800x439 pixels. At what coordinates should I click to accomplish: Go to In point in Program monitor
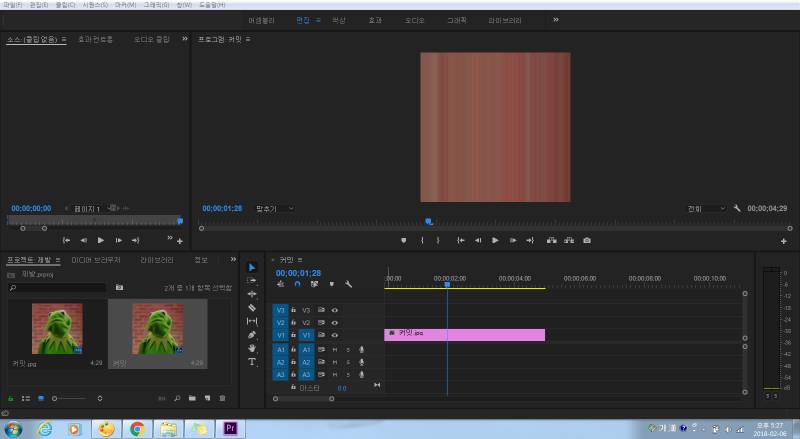click(x=461, y=240)
